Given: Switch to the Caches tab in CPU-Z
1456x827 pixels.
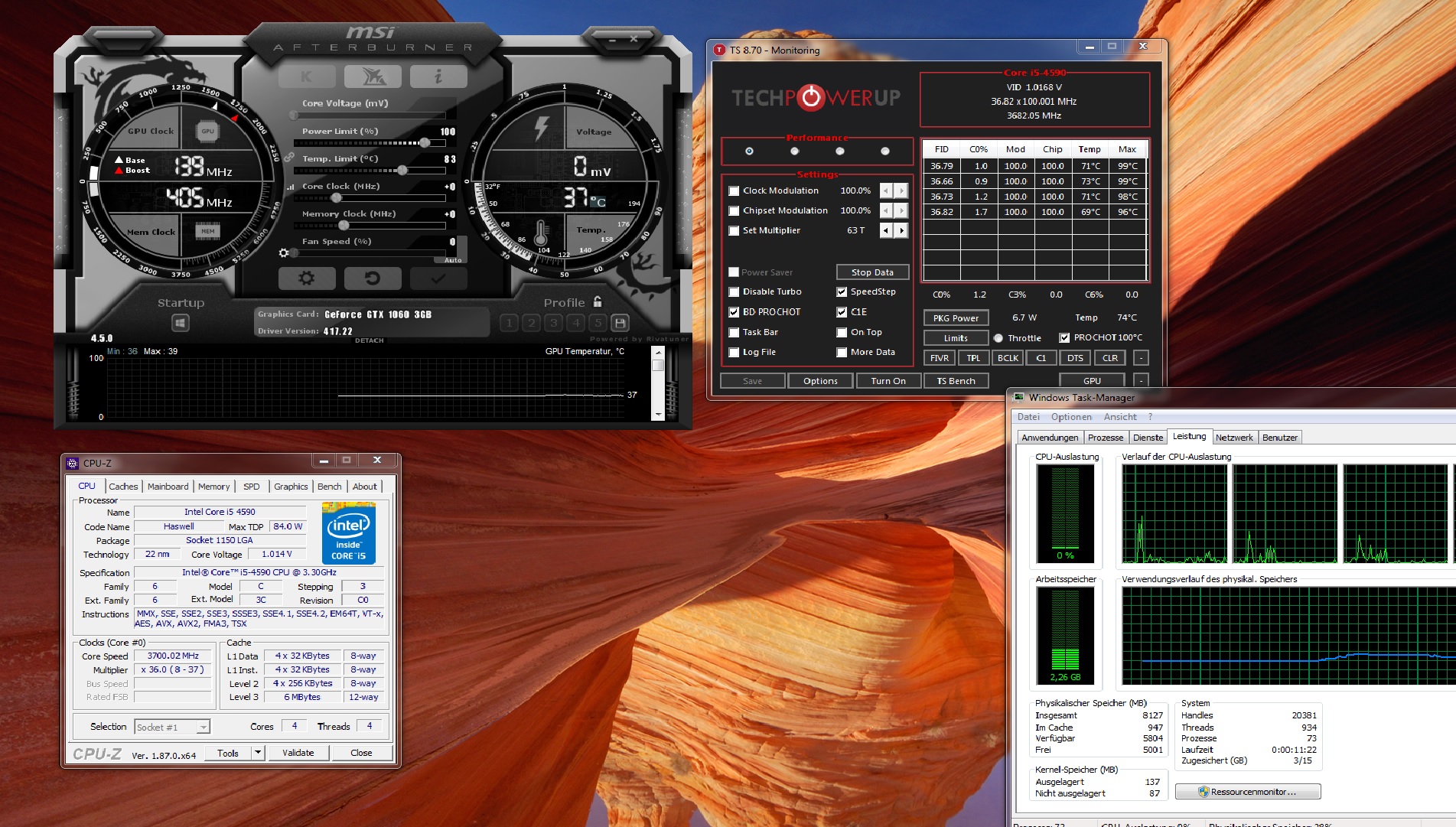Looking at the screenshot, I should coord(123,487).
